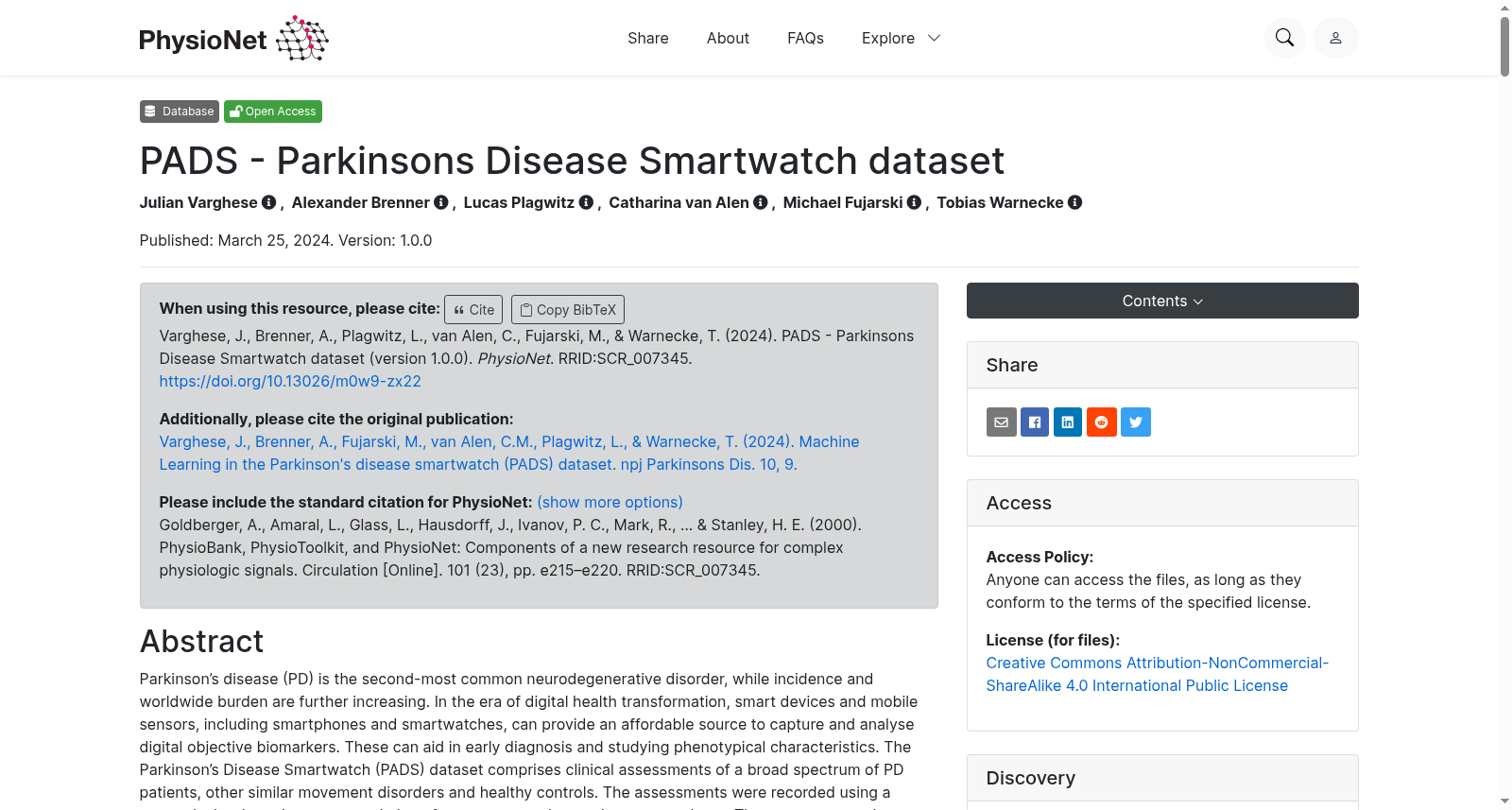The width and height of the screenshot is (1512, 810).
Task: Show info for Lucas Plagwitz
Action: (x=586, y=202)
